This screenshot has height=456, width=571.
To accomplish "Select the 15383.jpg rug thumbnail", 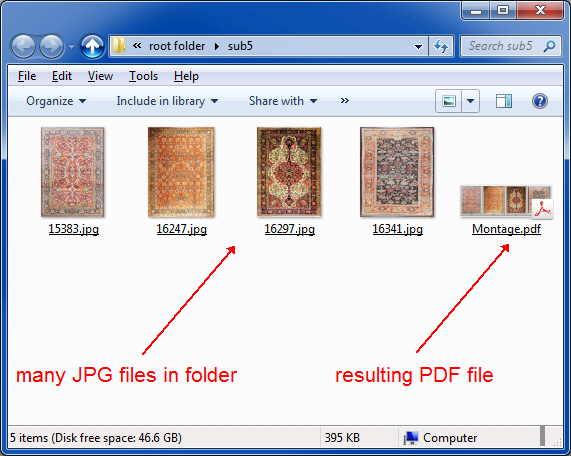I will (72, 172).
